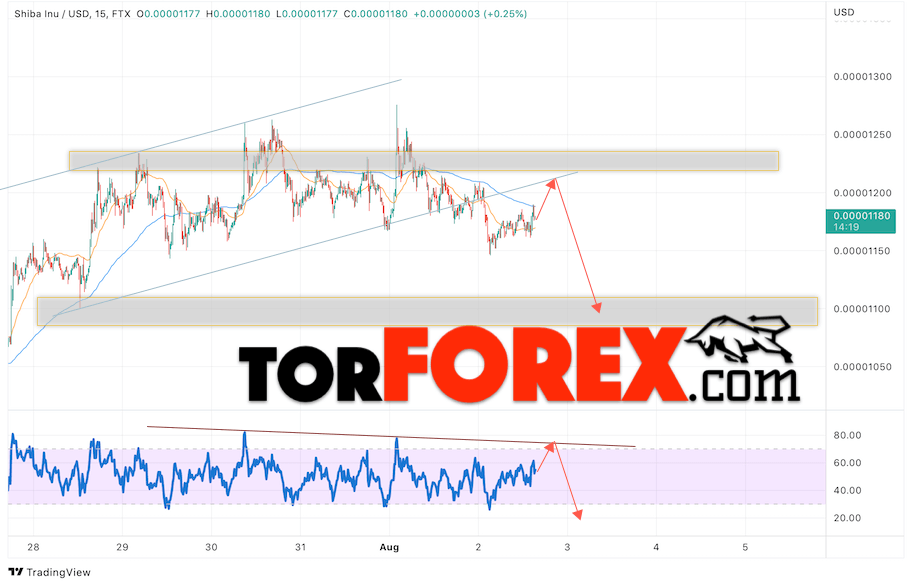Viewport: 912px width, 586px height.
Task: Click the candle countdown timer 14:19
Action: (846, 227)
